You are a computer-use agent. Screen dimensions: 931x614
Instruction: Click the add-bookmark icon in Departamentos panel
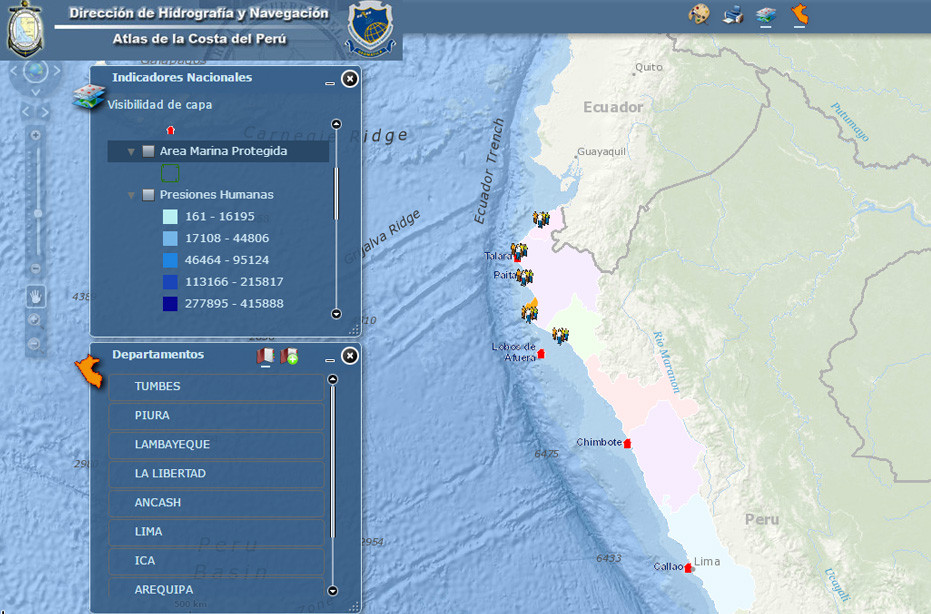tap(290, 356)
